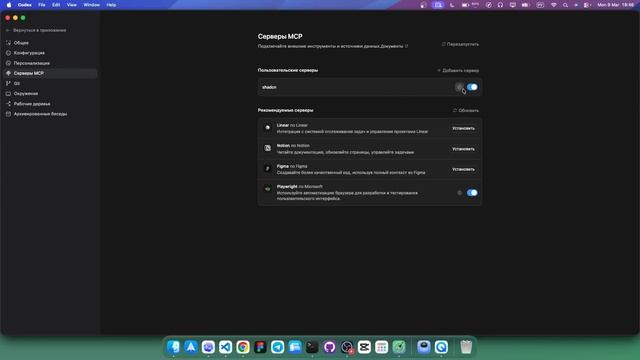Toggle the Playwright server switch
Screen dimensions: 640x360
pos(472,193)
